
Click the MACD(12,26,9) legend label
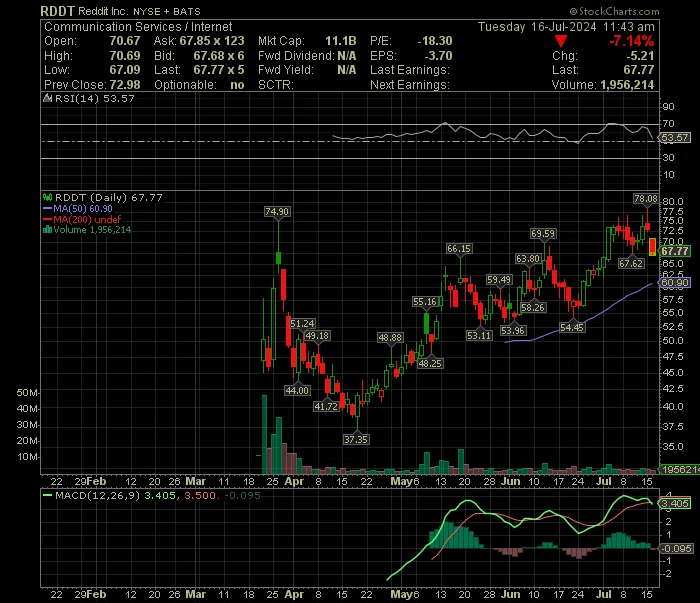pos(97,495)
